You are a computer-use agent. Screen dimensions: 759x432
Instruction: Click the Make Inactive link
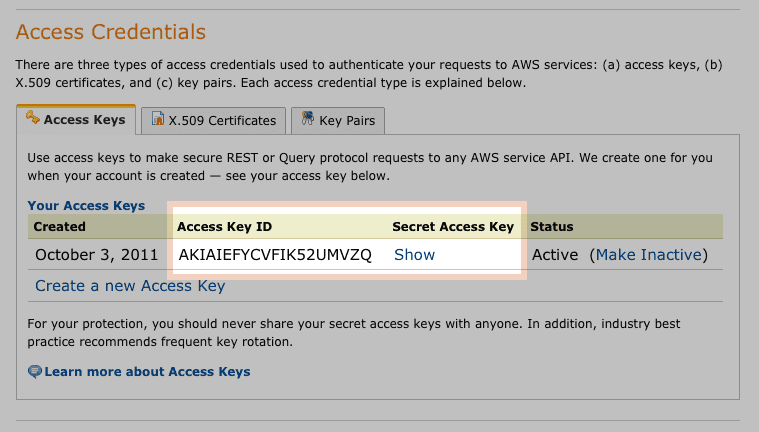[x=649, y=255]
